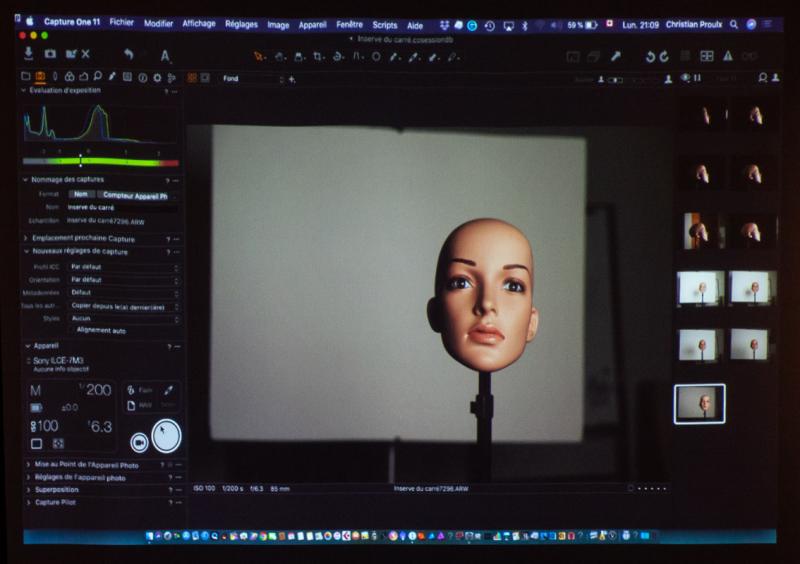This screenshot has width=800, height=564.
Task: Toggle the drive mode square icon
Action: pyautogui.click(x=37, y=444)
